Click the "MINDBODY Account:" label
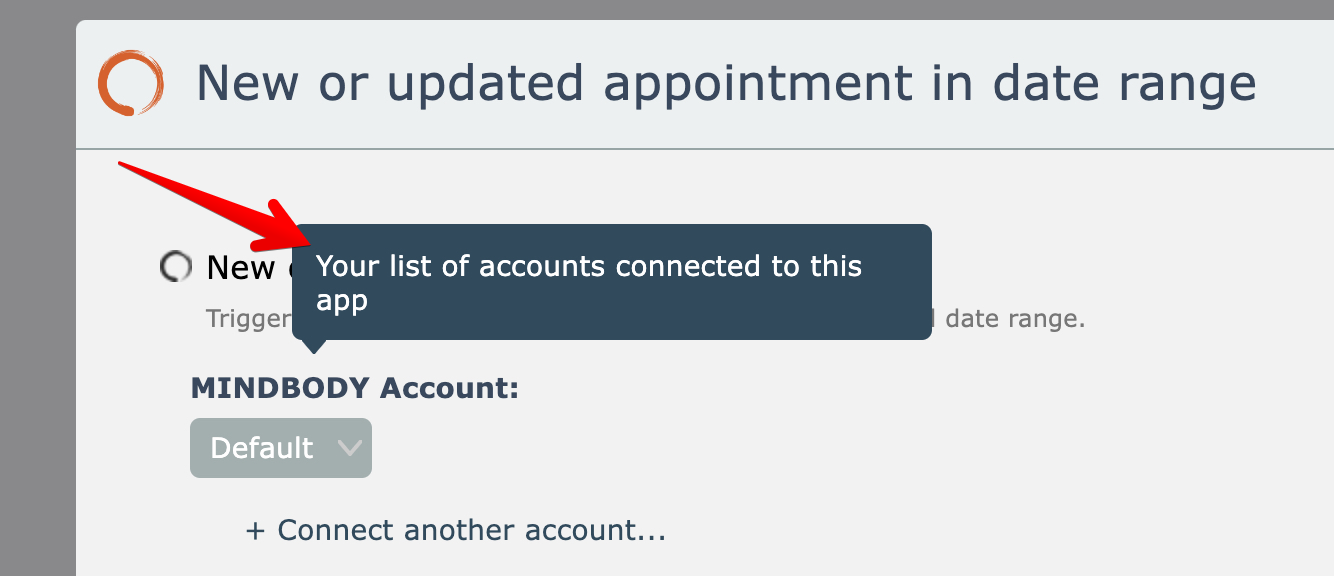The image size is (1334, 576). (355, 388)
